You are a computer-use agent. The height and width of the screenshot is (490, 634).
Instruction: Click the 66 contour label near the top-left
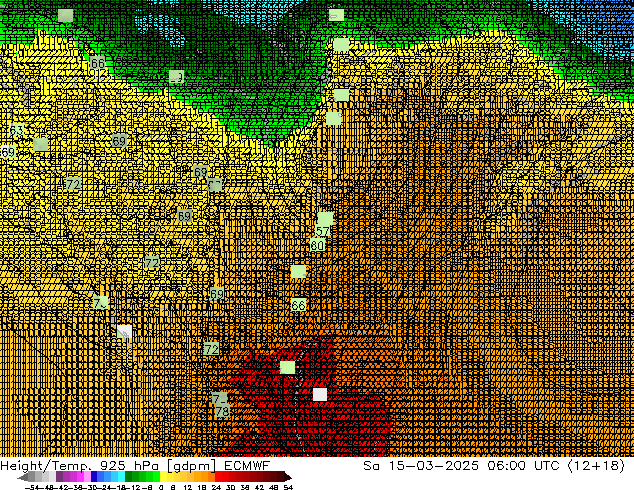97,63
